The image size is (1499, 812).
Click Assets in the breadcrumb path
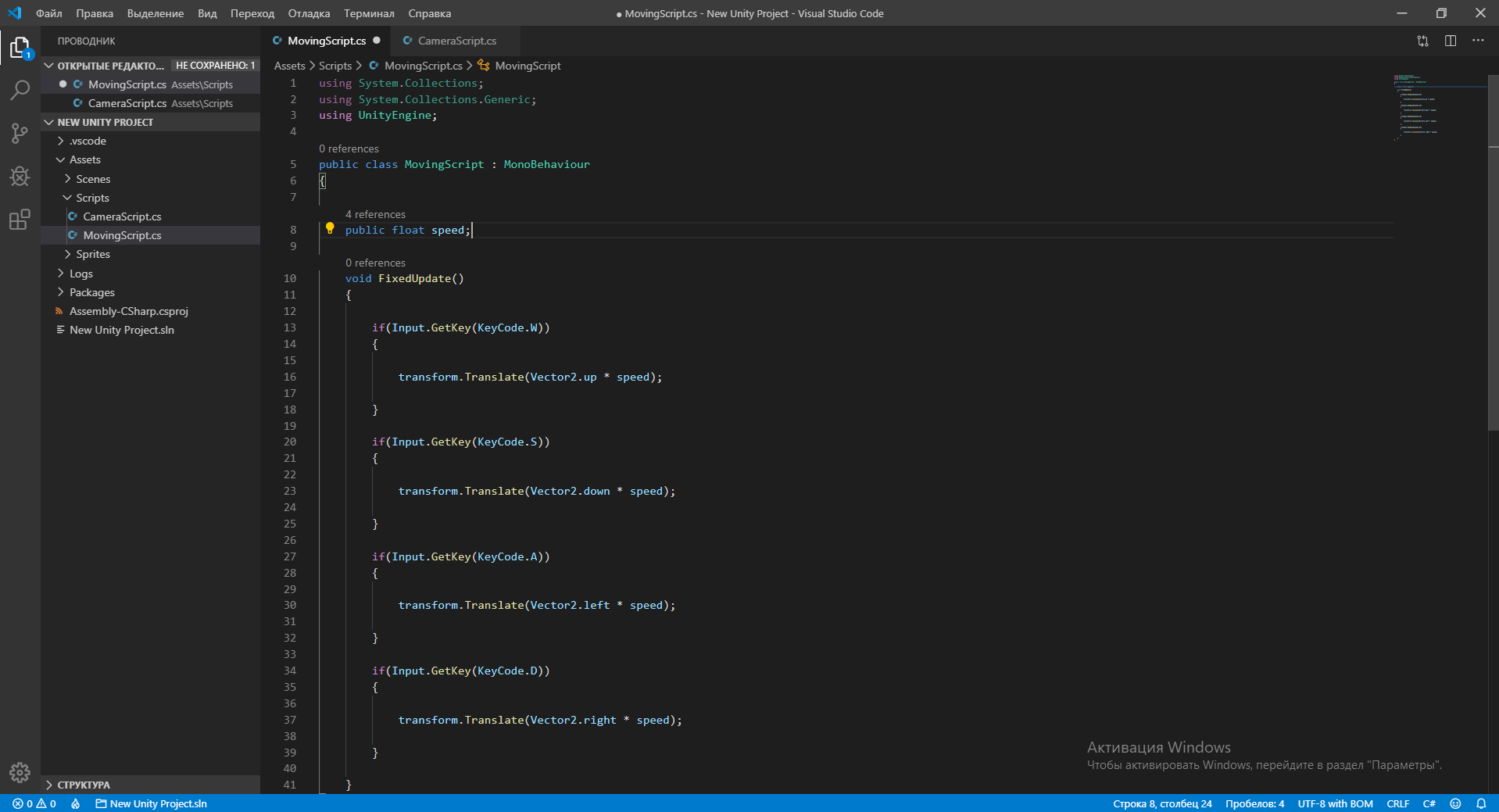(289, 66)
